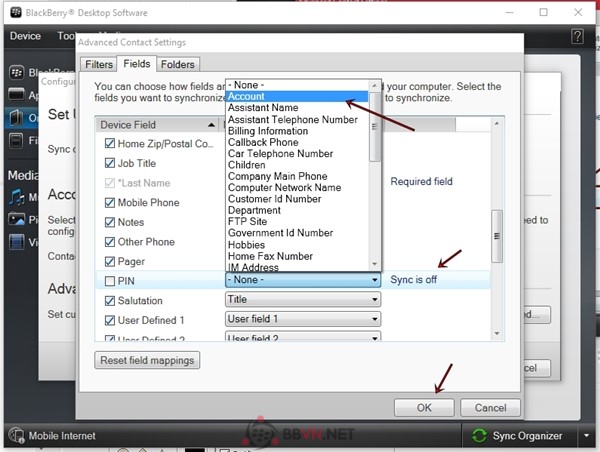
Task: Switch to the Filters tab
Action: 98,64
